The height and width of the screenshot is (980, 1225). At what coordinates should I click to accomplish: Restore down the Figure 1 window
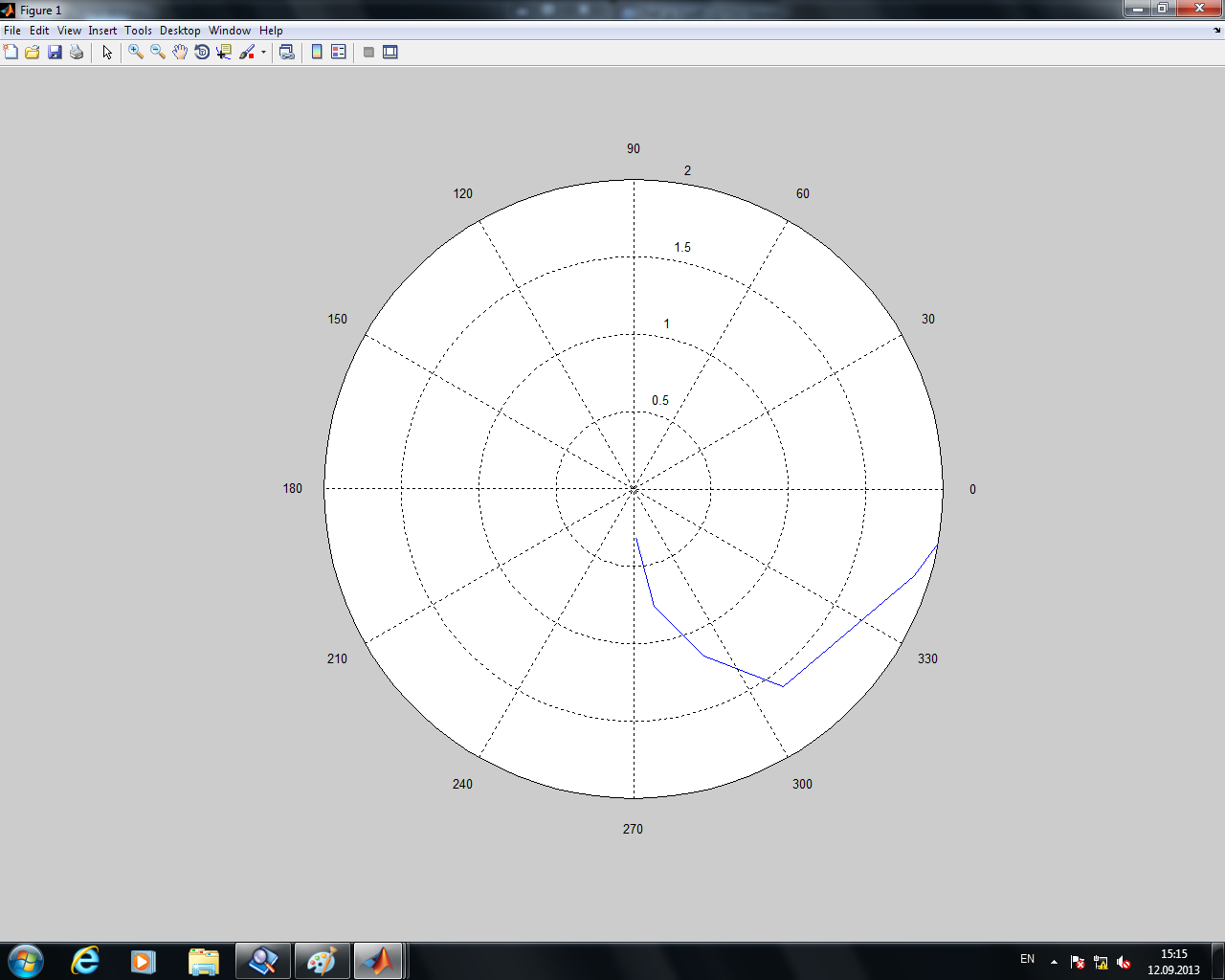coord(1163,9)
